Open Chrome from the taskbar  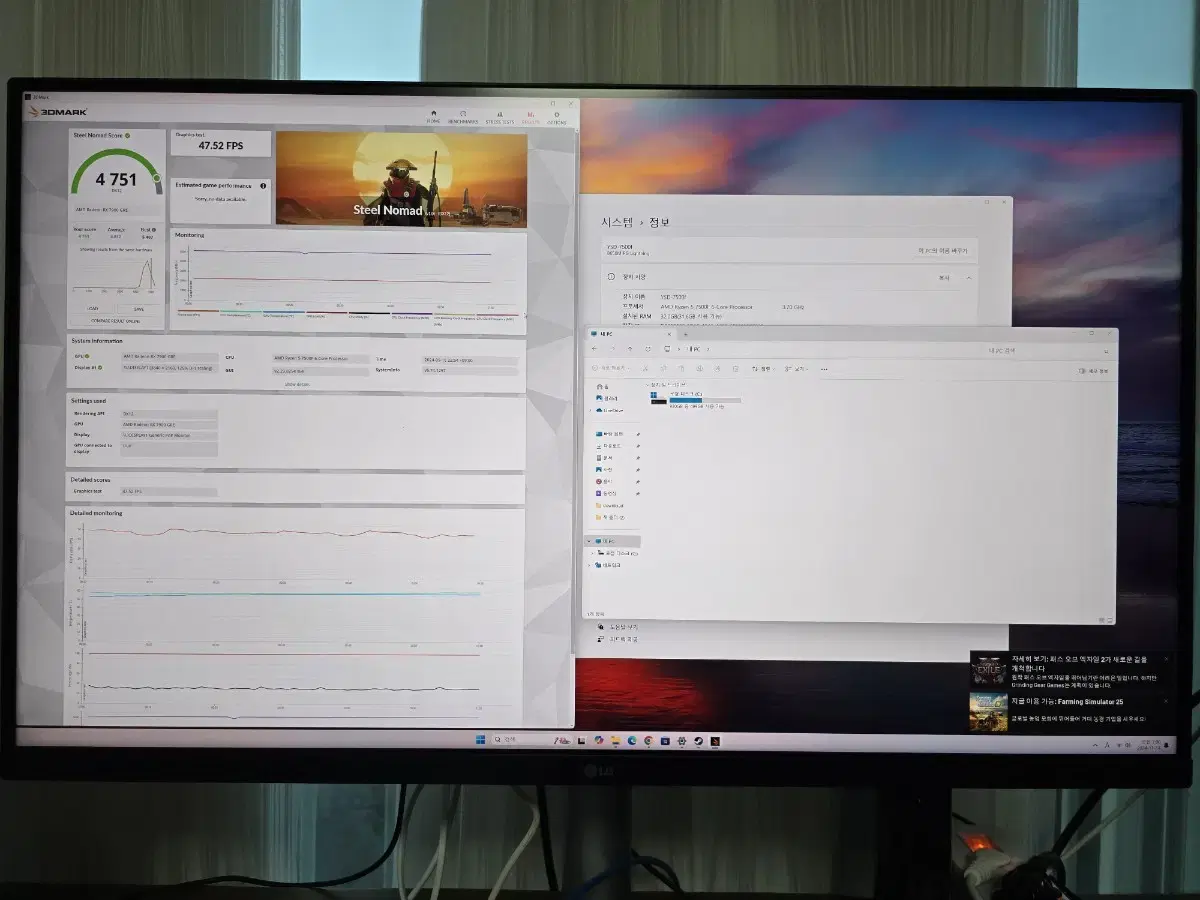pos(649,741)
